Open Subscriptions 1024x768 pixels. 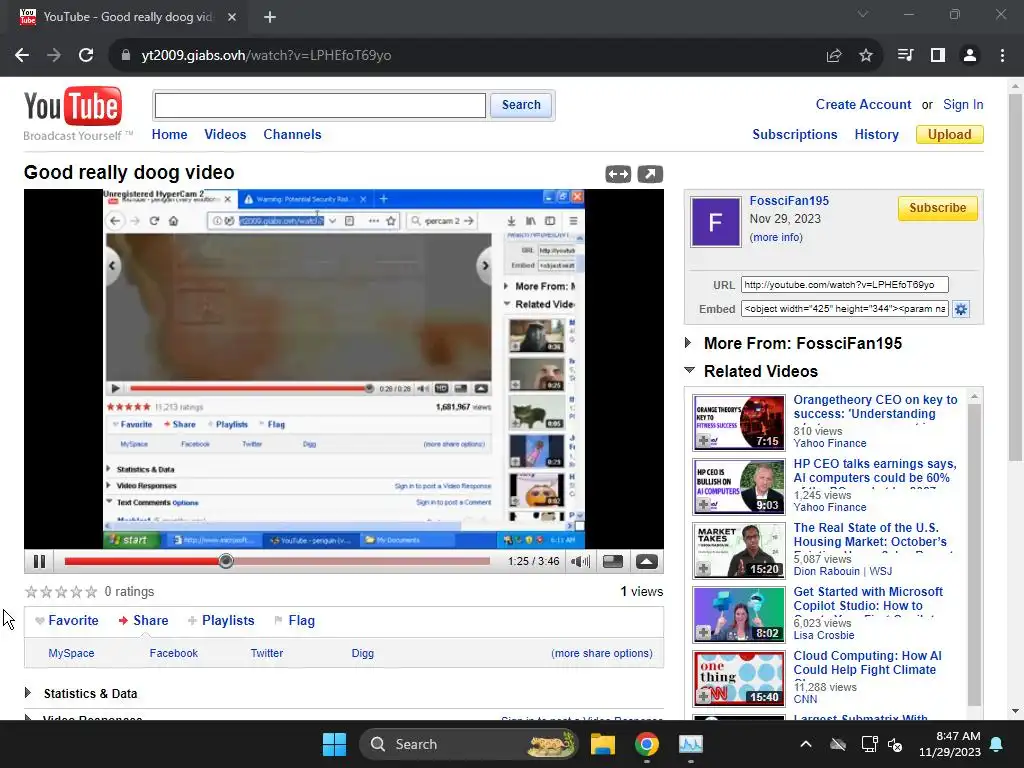click(x=795, y=135)
